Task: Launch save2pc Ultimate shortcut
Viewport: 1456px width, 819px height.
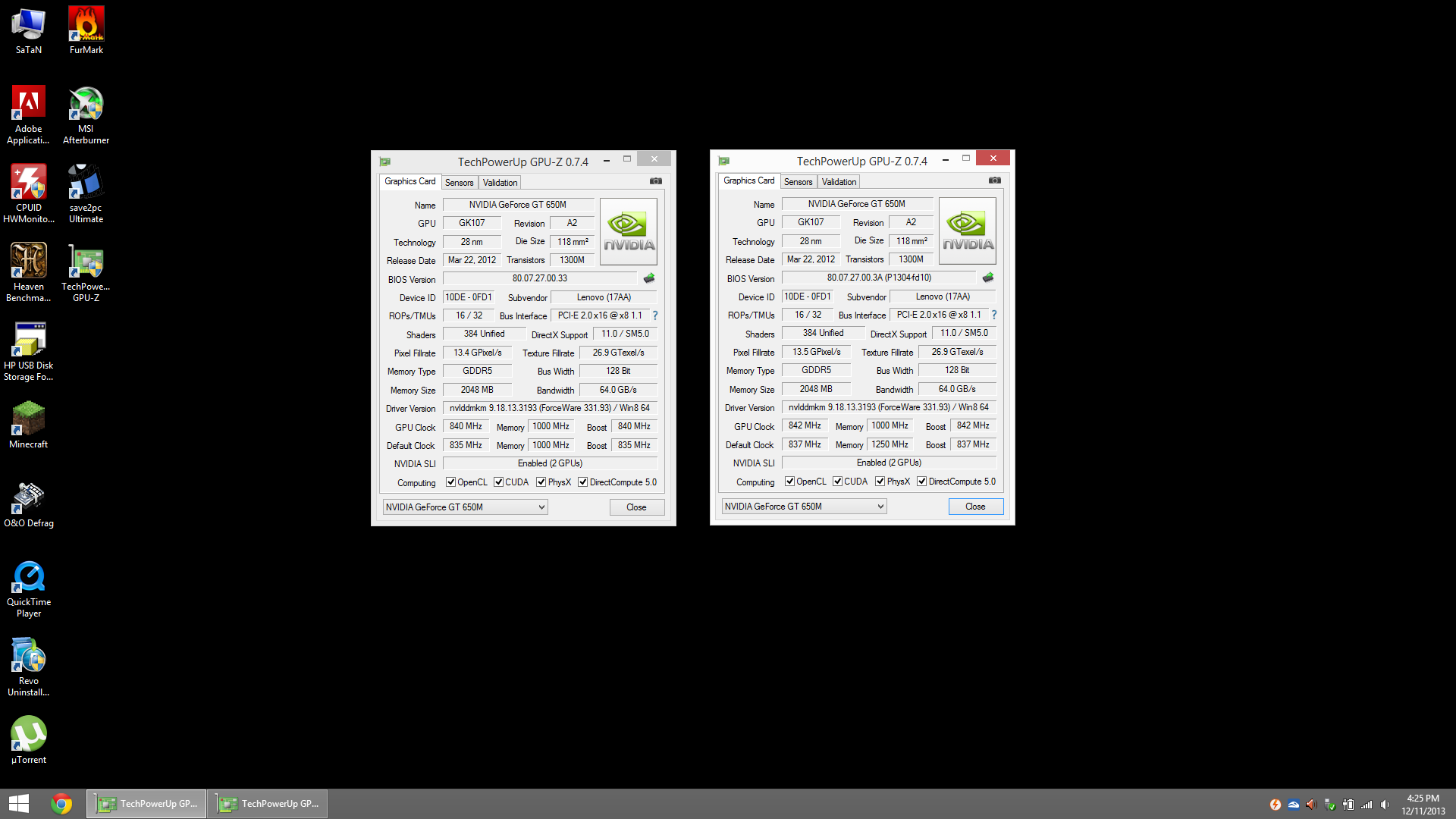Action: tap(86, 194)
